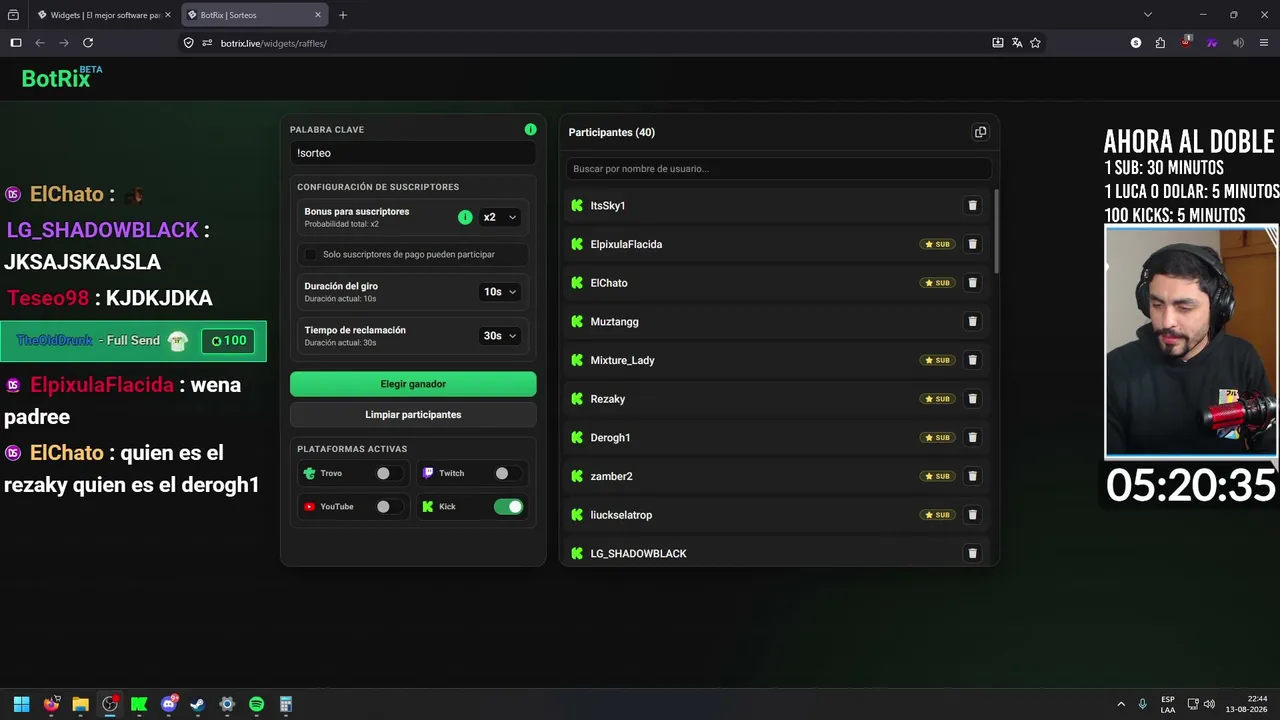This screenshot has width=1280, height=720.
Task: Delete ElChato from the participants list
Action: click(x=972, y=283)
